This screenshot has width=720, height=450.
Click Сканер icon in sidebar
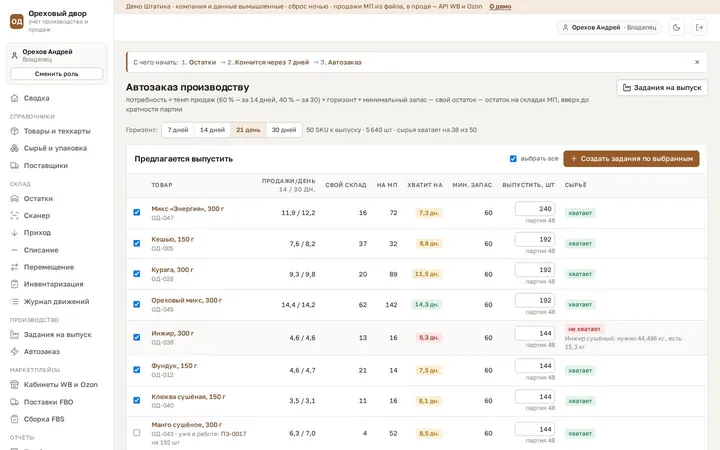point(15,216)
